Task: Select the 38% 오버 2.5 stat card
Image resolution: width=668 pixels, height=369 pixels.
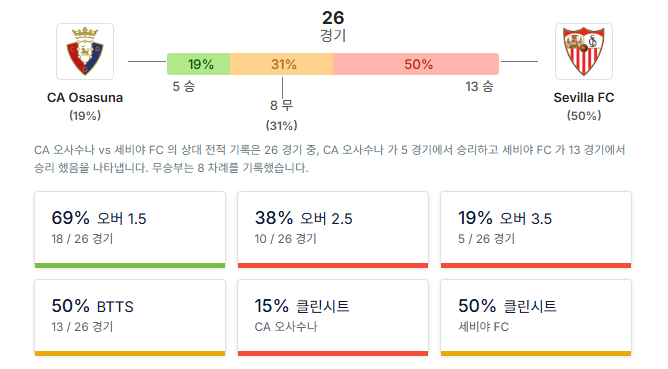Action: (x=333, y=230)
